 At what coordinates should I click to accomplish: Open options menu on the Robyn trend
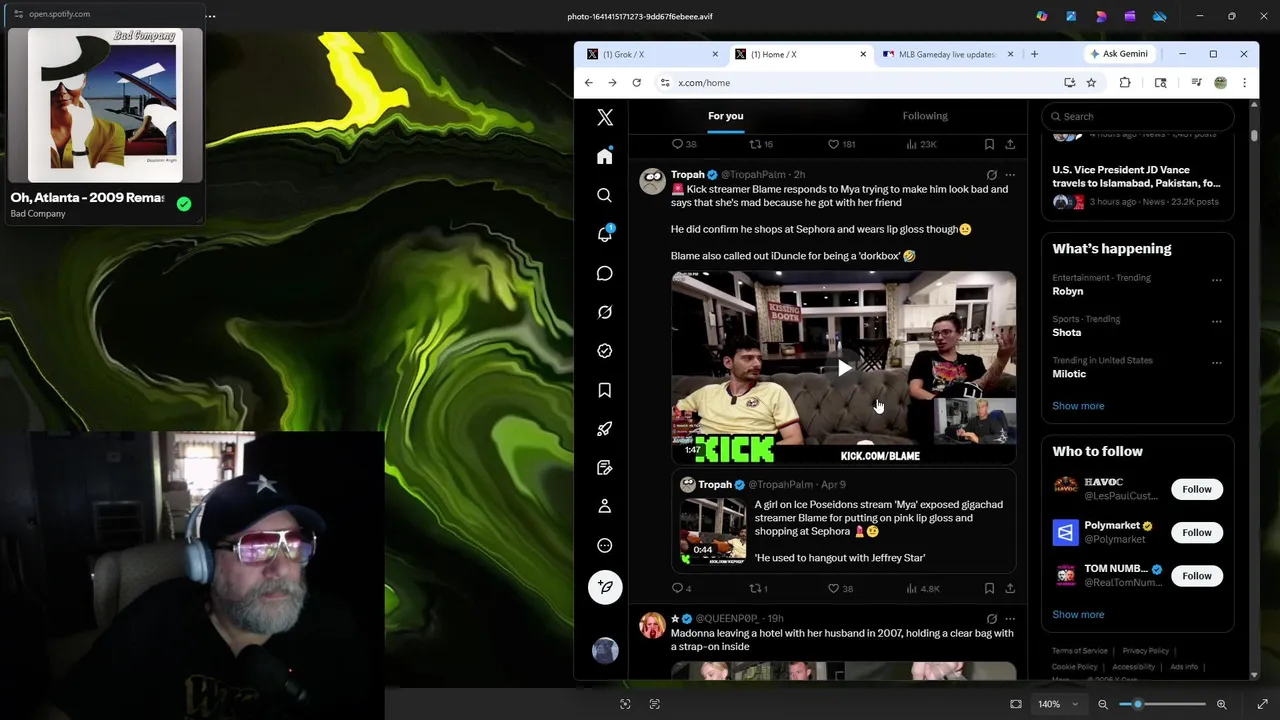[x=1216, y=280]
